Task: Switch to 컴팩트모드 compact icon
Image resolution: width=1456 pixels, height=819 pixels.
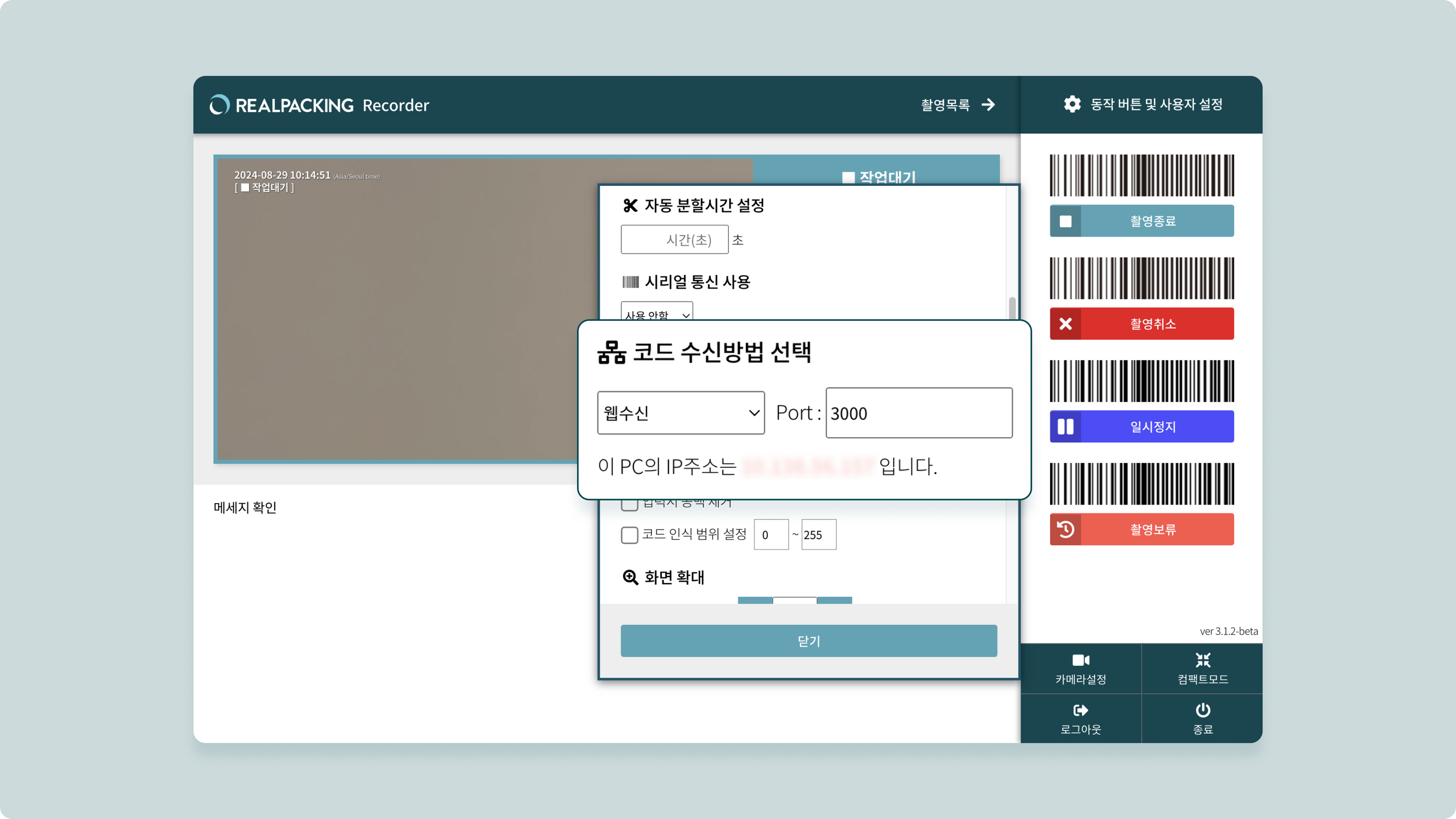Action: point(1203,659)
